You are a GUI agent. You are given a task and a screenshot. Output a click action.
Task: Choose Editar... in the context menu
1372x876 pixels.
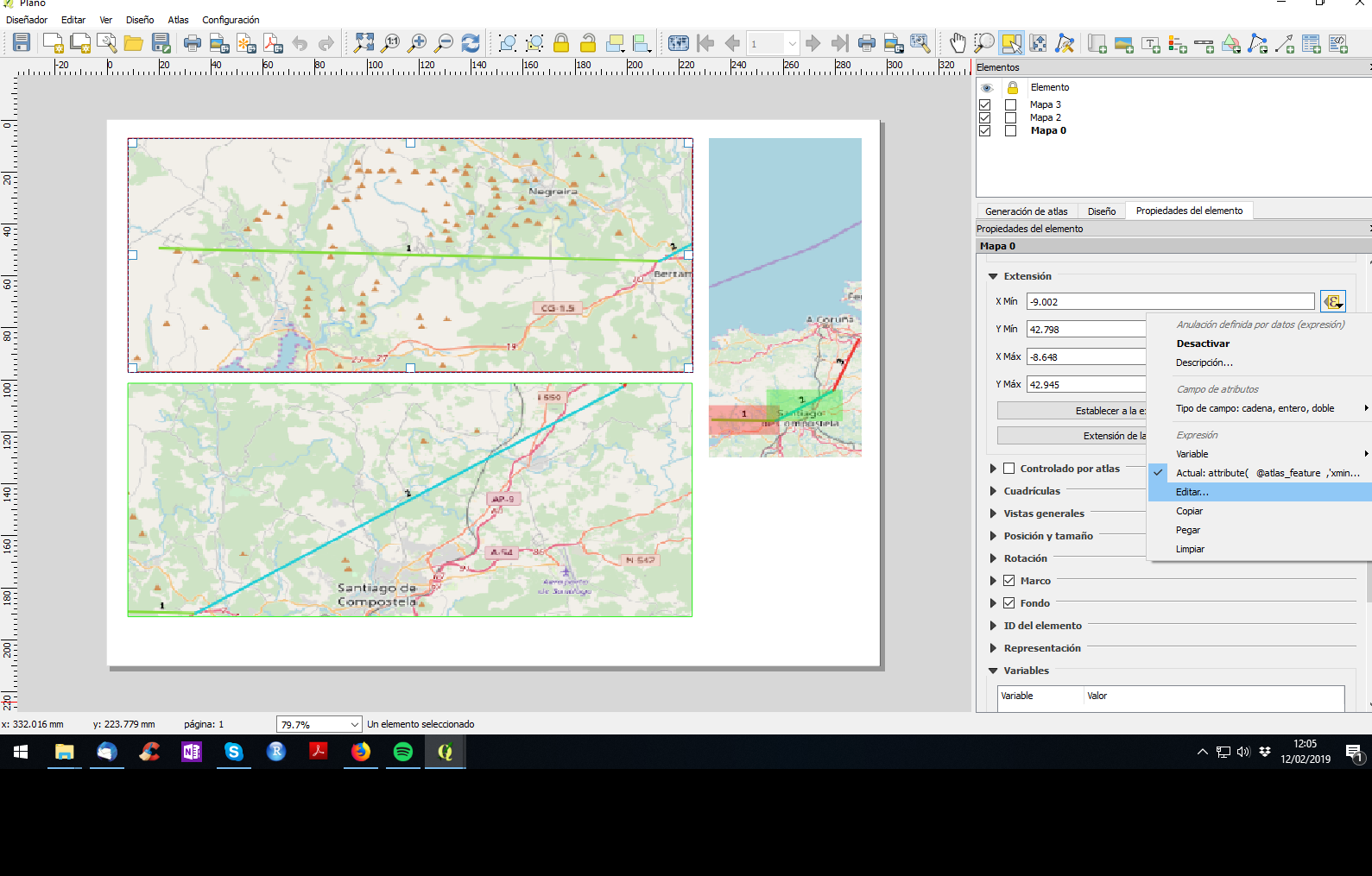pos(1260,492)
